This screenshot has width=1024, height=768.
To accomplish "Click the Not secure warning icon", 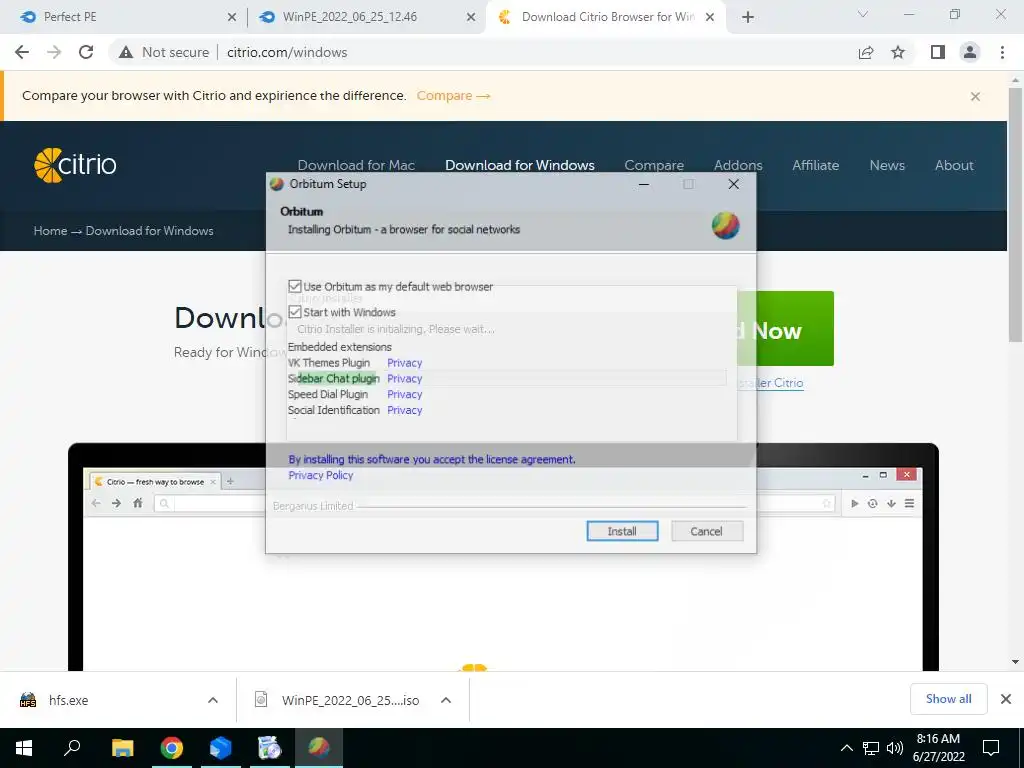I will pyautogui.click(x=126, y=52).
